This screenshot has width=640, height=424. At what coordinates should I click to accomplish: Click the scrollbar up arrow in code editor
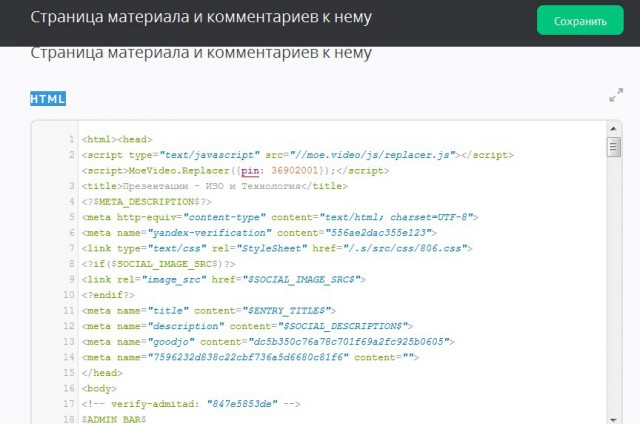coord(614,129)
